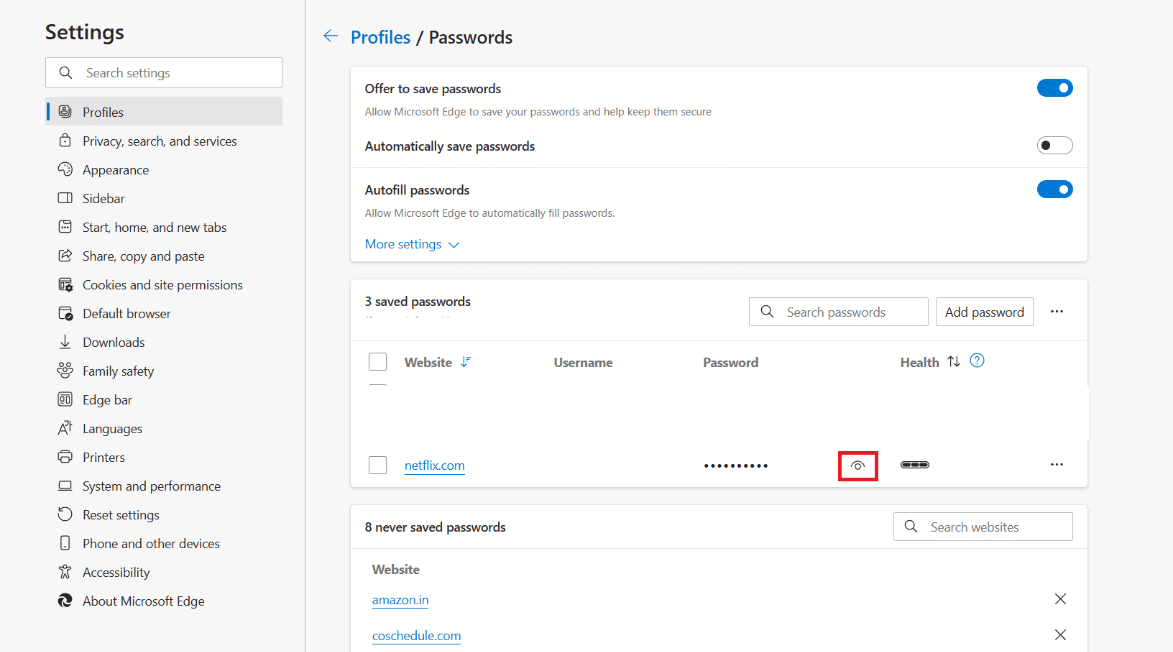This screenshot has width=1173, height=652.
Task: Open saved passwords more actions menu
Action: pyautogui.click(x=1056, y=312)
